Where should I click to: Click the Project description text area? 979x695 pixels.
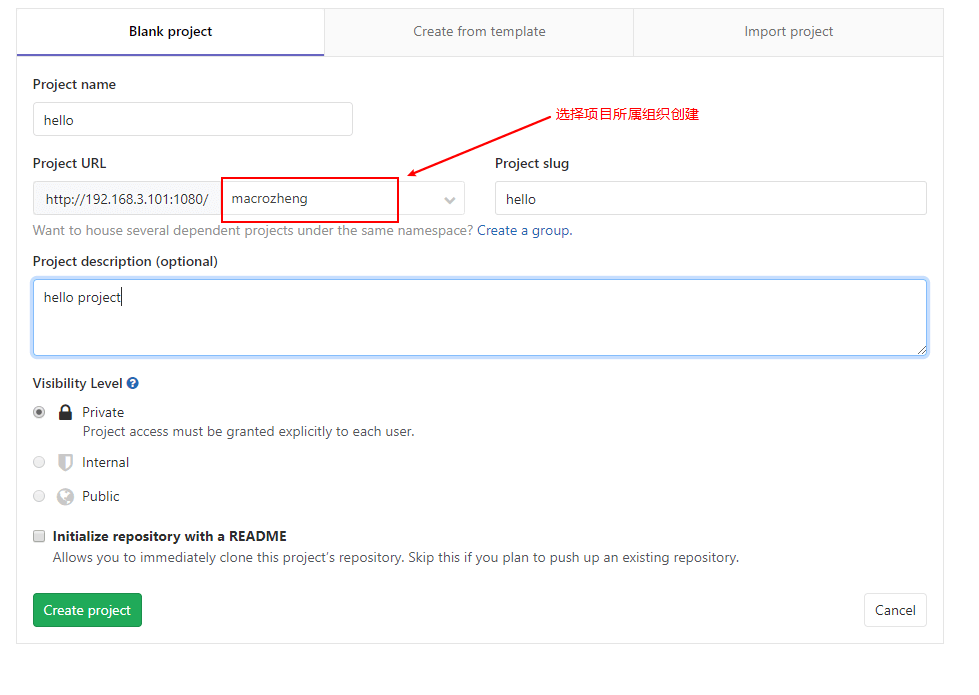480,318
